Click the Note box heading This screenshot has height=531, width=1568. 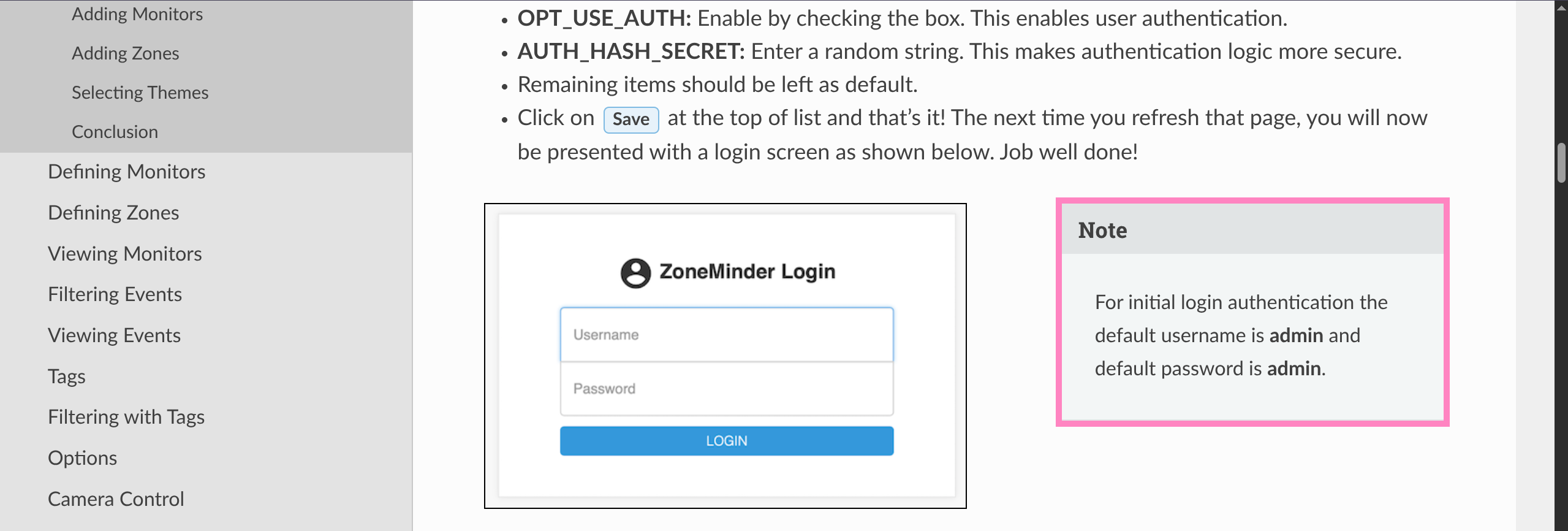[1102, 231]
